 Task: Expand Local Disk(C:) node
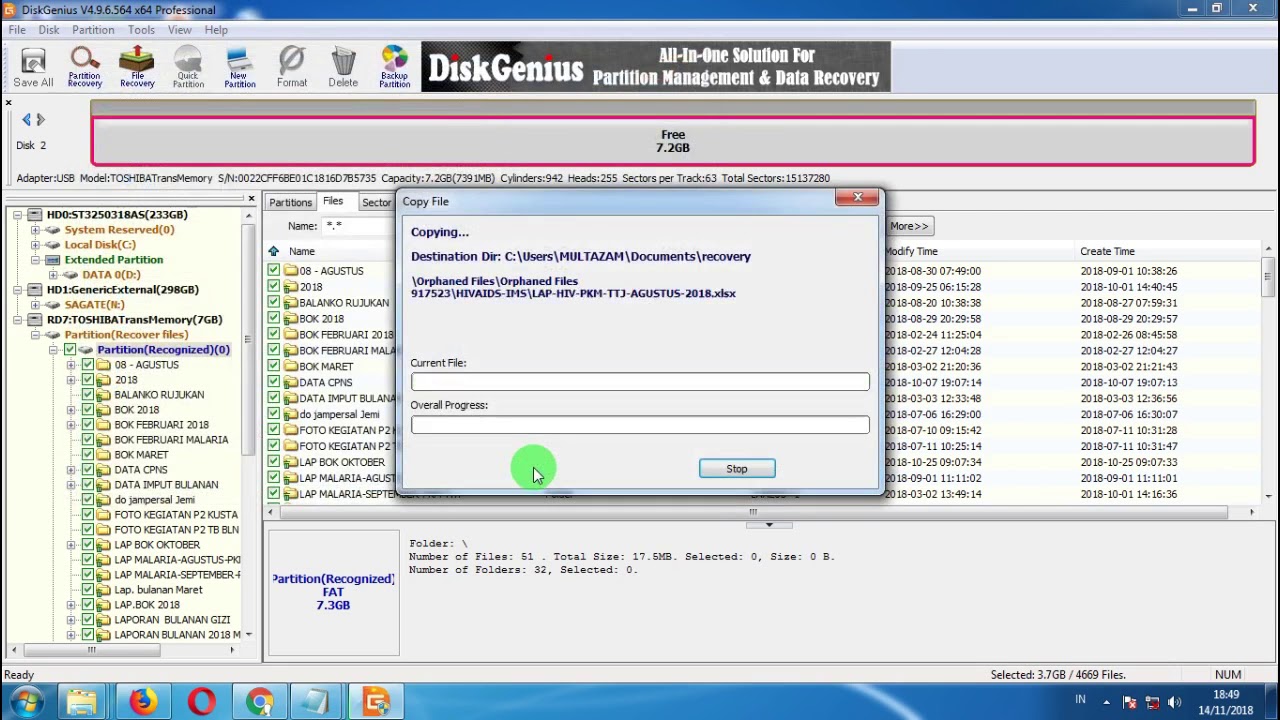pyautogui.click(x=35, y=244)
